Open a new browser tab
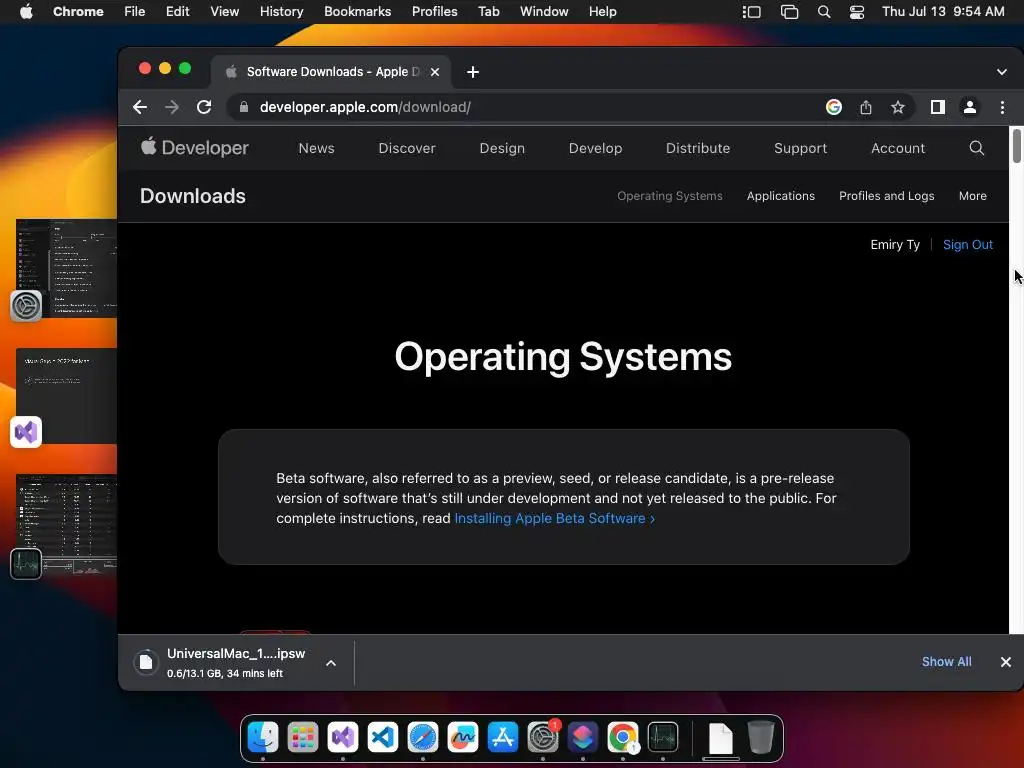Image resolution: width=1024 pixels, height=768 pixels. pos(473,72)
